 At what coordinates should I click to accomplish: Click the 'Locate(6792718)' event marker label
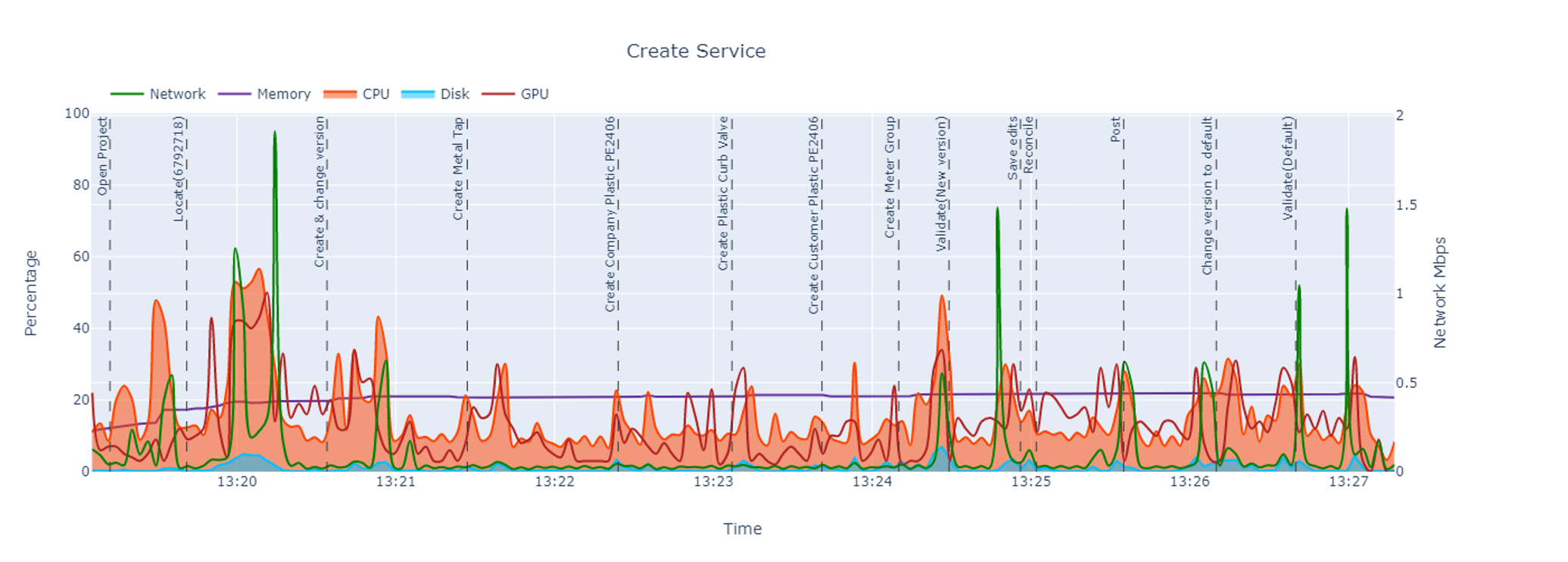(x=179, y=169)
